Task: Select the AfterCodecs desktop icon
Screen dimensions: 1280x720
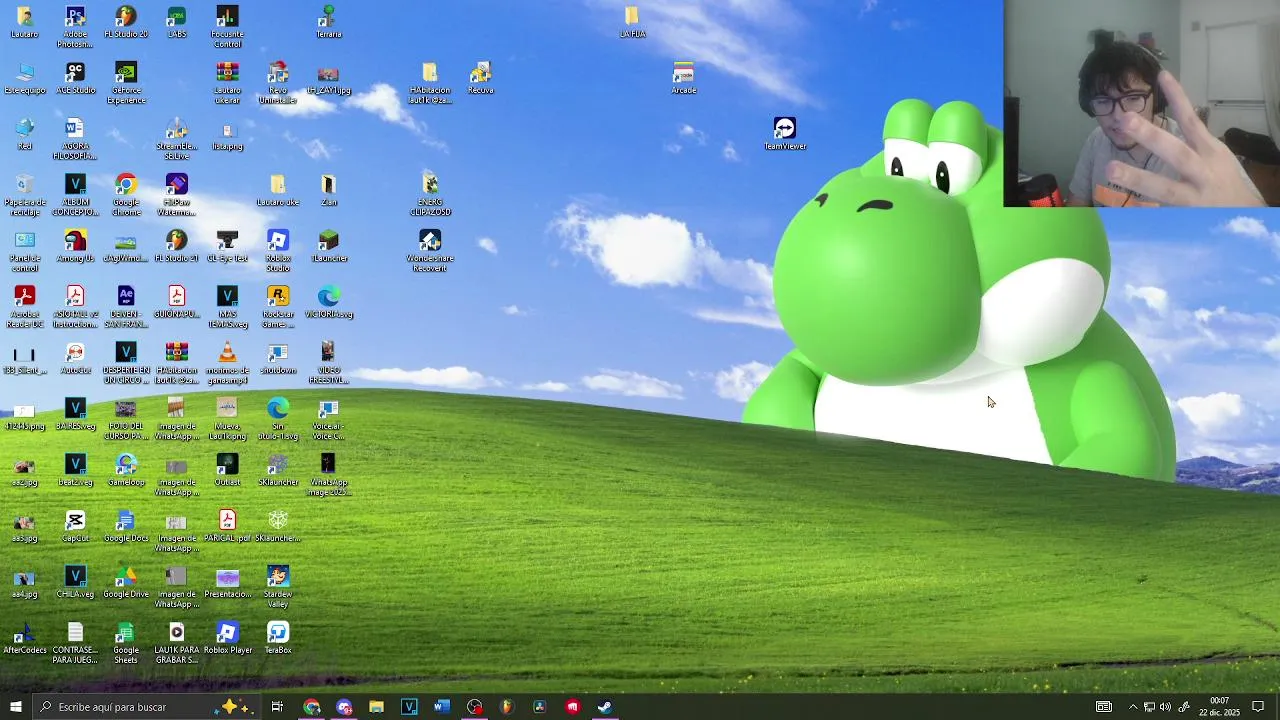Action: [25, 638]
